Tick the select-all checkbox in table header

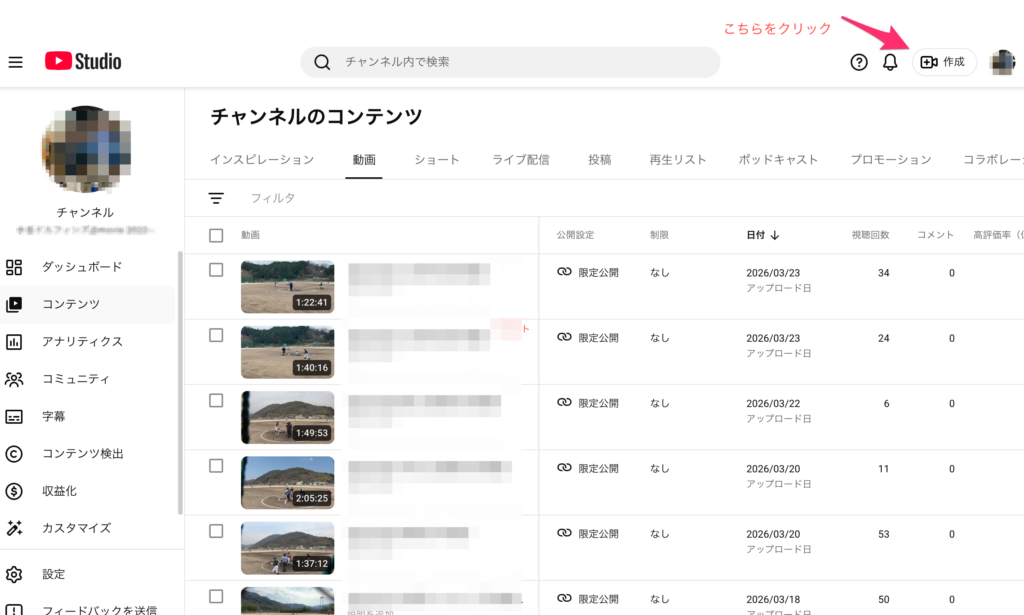click(x=216, y=235)
